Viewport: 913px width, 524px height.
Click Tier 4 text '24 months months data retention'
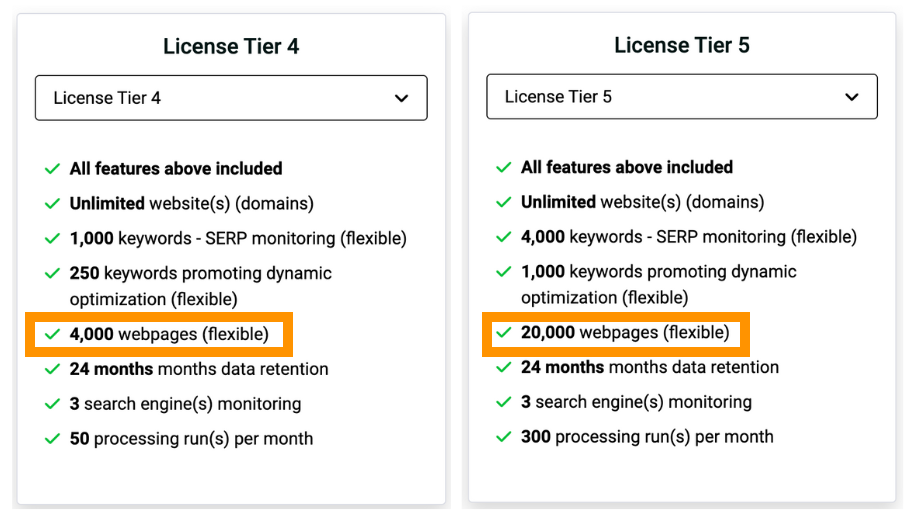(199, 369)
